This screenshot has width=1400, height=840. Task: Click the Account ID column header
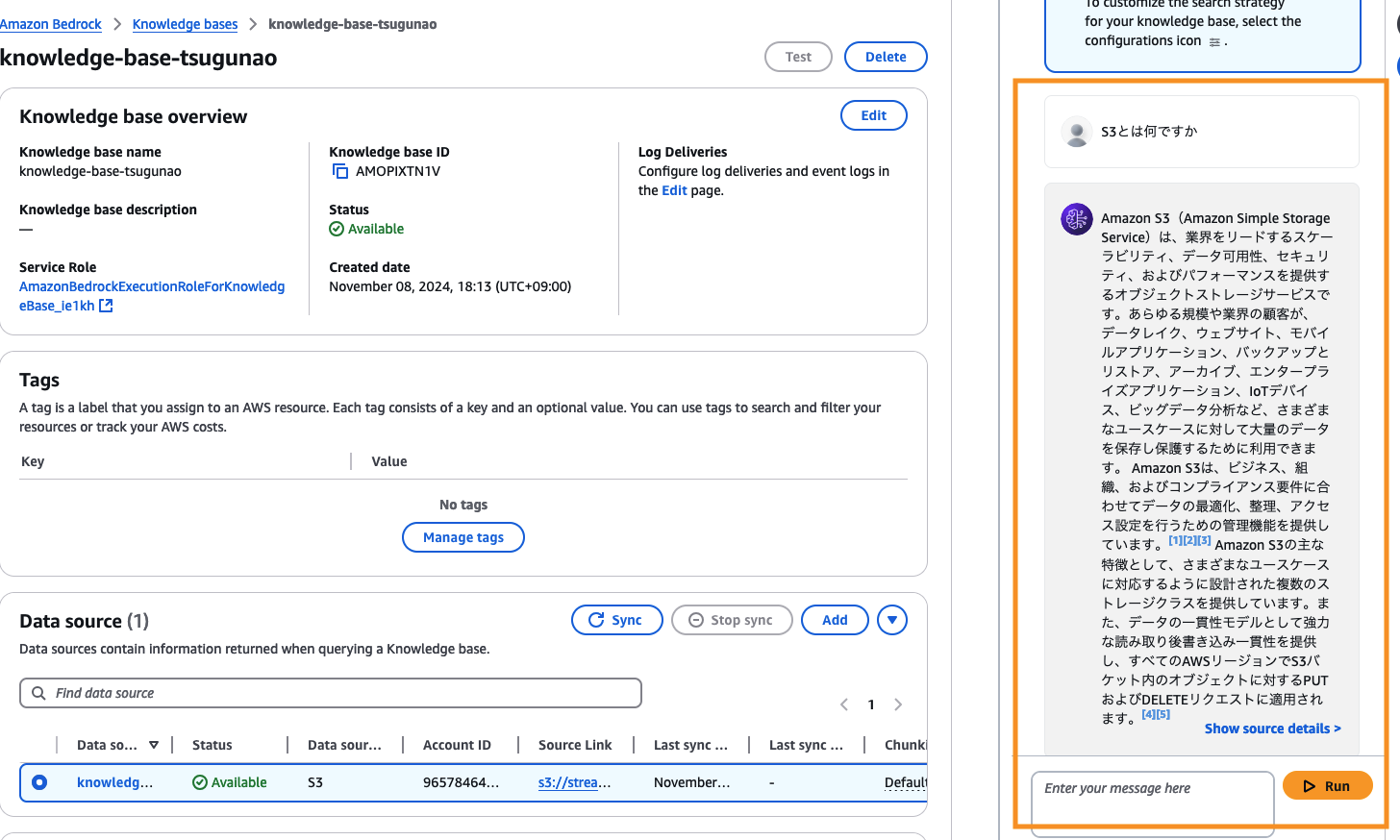(x=457, y=745)
